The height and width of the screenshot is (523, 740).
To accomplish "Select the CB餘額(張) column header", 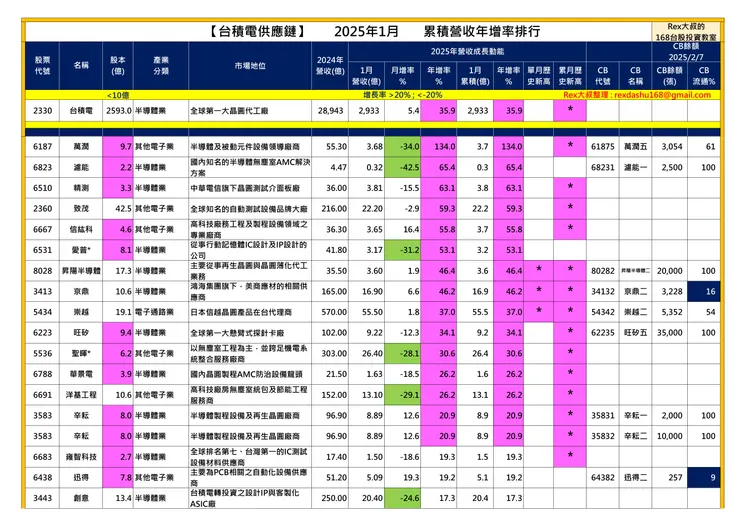I will (669, 76).
